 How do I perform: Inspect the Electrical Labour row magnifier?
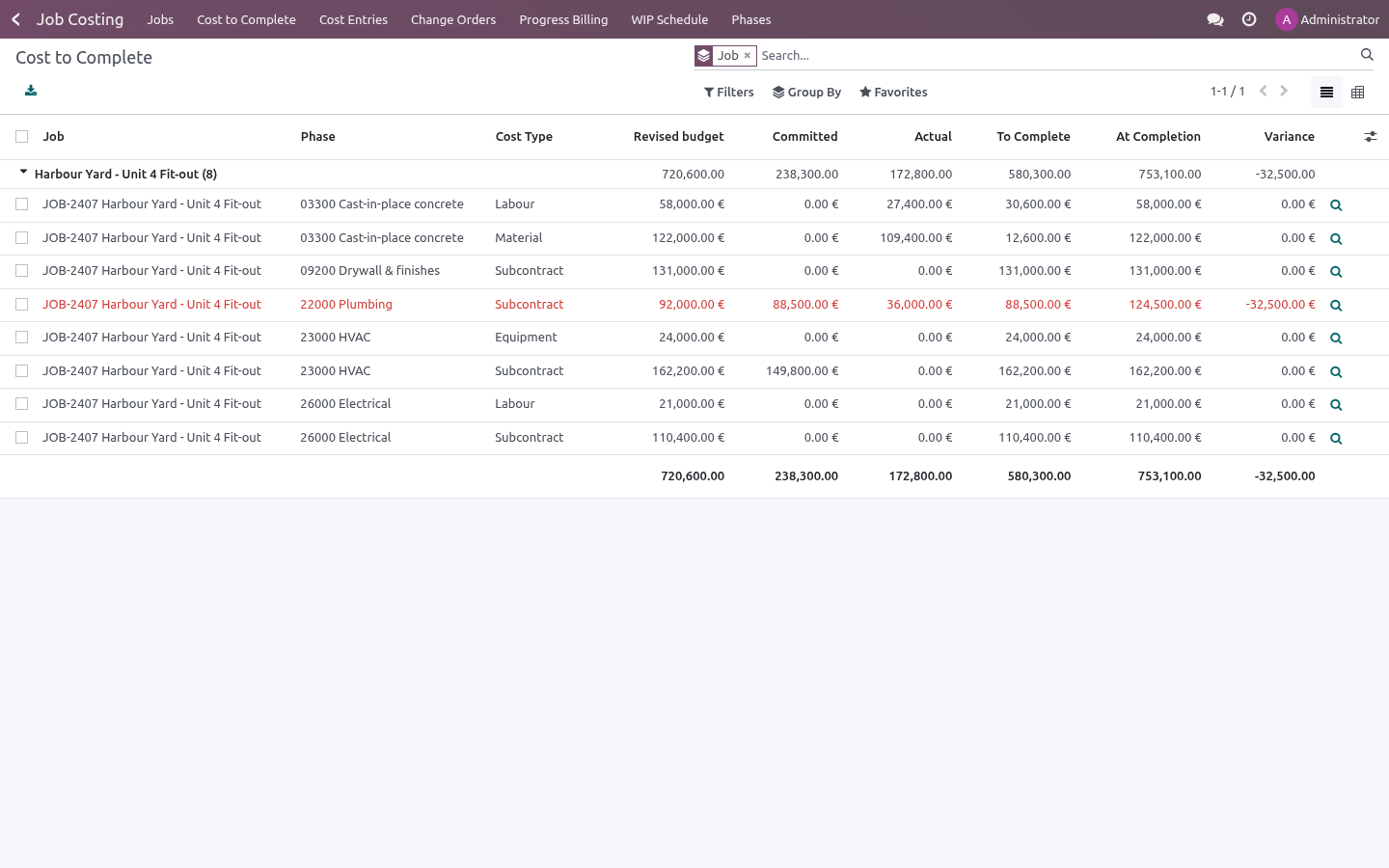point(1336,405)
